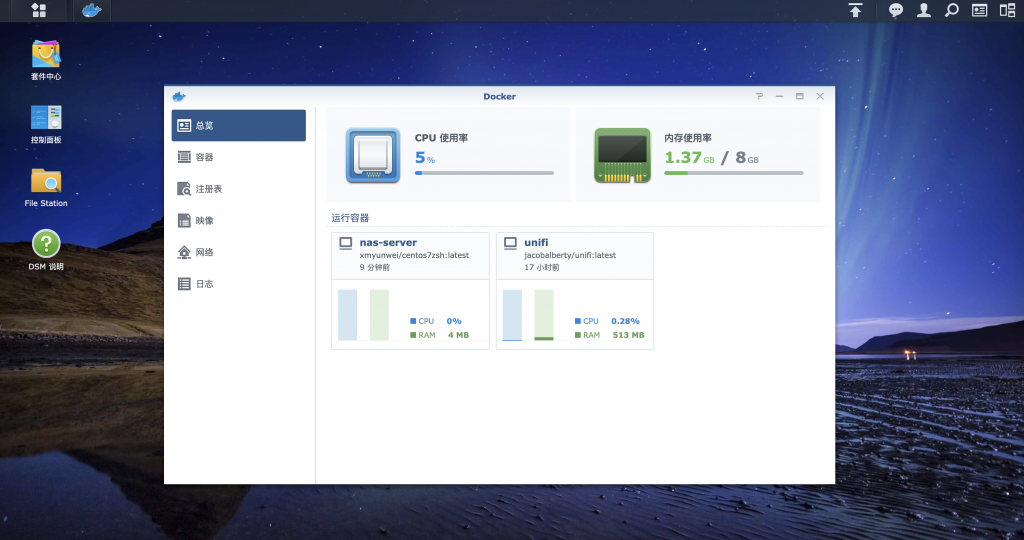This screenshot has height=540, width=1024.
Task: Click the memory RAM module icon
Action: (622, 155)
